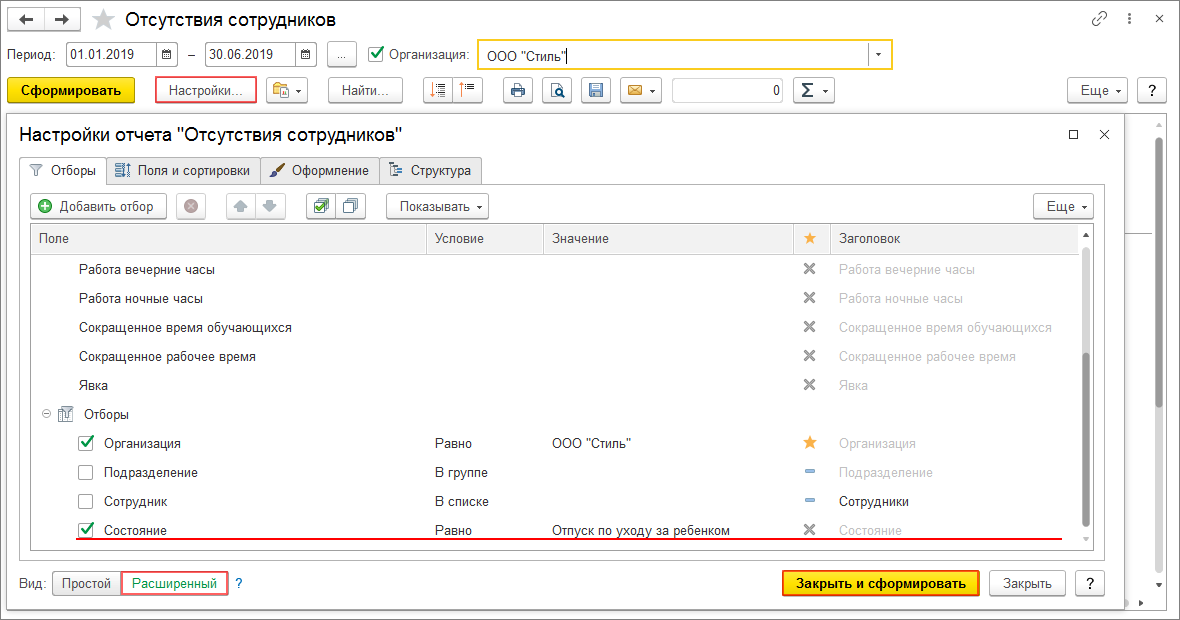The height and width of the screenshot is (620, 1180).
Task: Open the sum sigma dropdown
Action: tap(814, 90)
